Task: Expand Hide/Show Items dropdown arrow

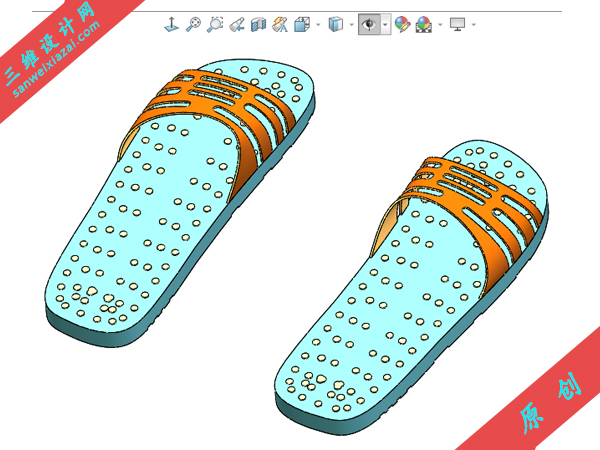Action: tap(385, 24)
